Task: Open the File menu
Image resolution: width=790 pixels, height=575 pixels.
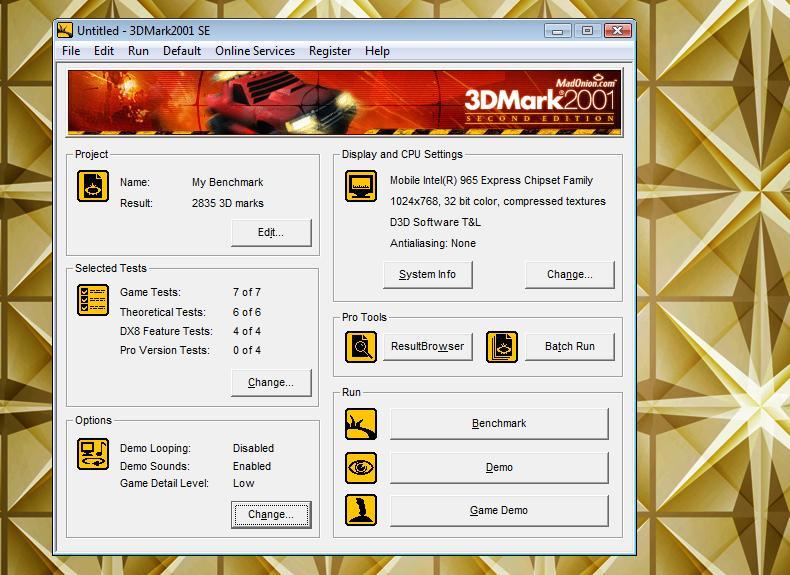Action: pos(71,51)
